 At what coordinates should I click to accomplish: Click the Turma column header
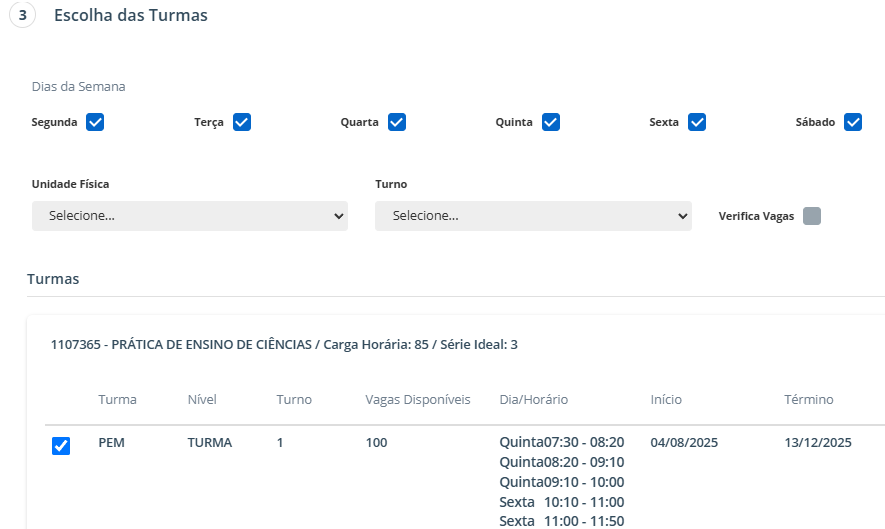coord(117,400)
